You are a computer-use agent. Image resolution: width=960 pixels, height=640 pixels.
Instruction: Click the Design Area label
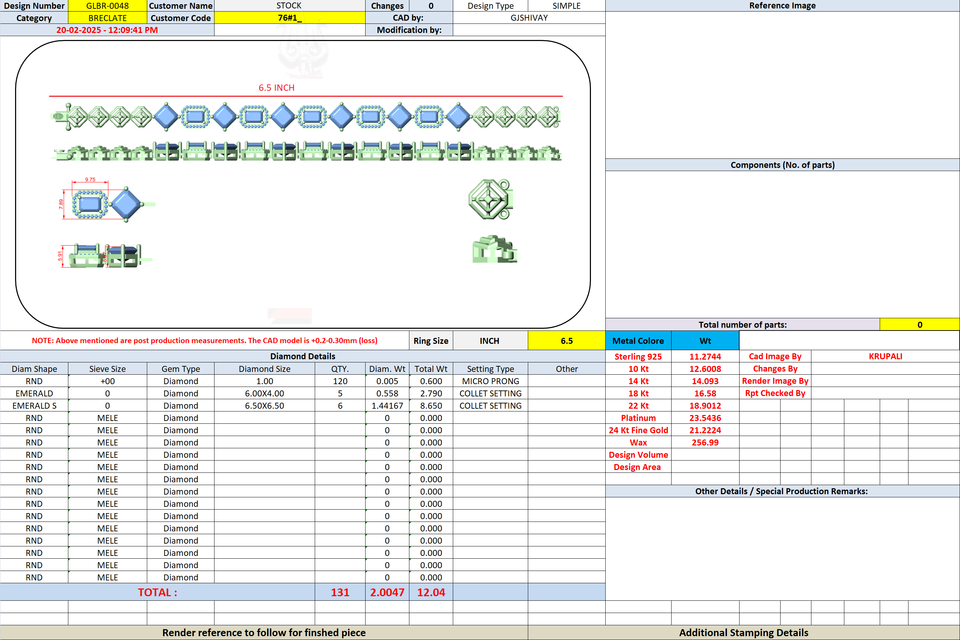(638, 467)
